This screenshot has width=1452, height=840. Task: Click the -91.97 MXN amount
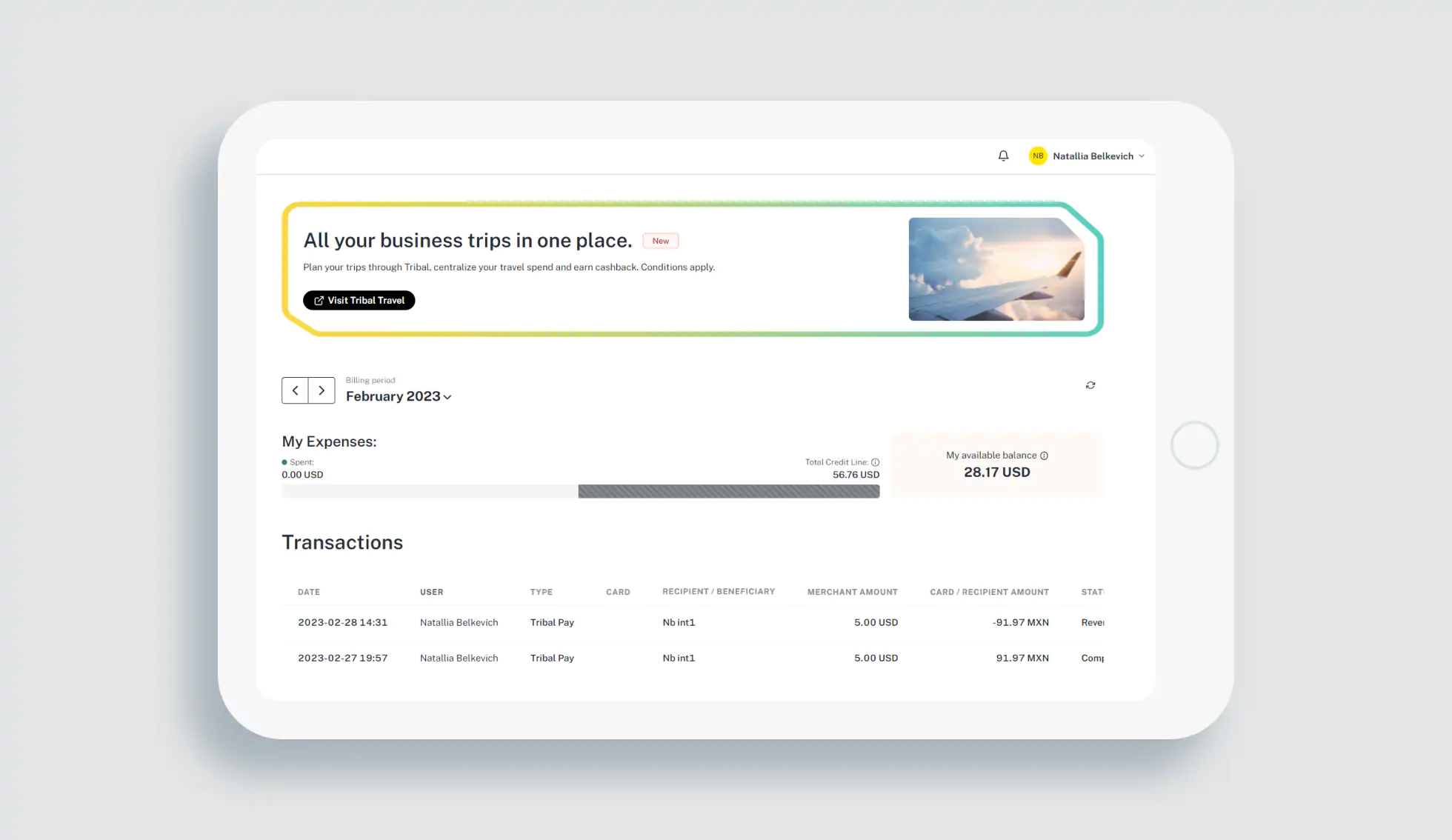[x=1021, y=623]
